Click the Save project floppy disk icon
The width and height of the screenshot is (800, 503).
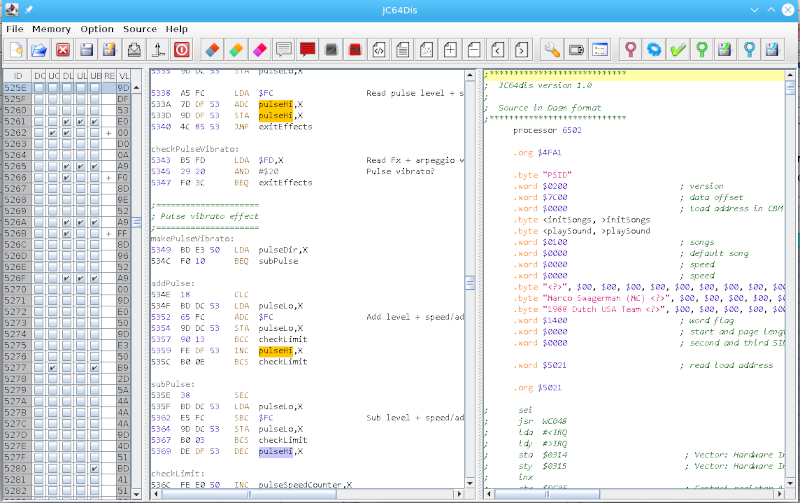coord(87,49)
